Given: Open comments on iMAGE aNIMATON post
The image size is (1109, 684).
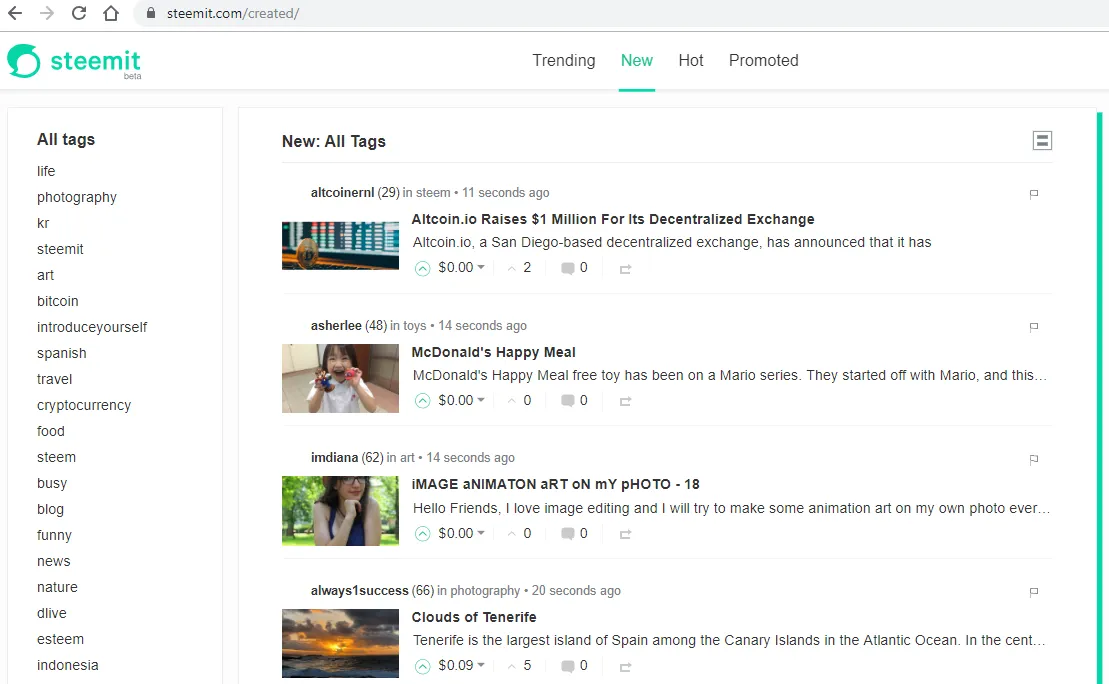Looking at the screenshot, I should [574, 534].
